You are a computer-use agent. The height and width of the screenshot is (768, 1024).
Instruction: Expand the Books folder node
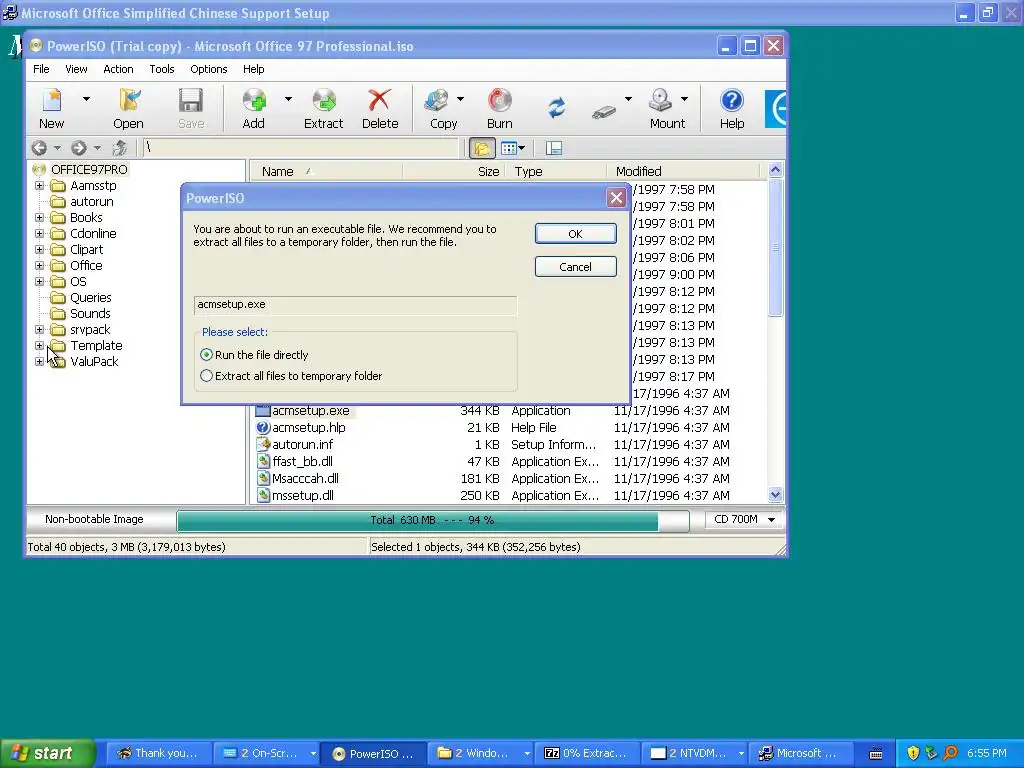click(39, 217)
